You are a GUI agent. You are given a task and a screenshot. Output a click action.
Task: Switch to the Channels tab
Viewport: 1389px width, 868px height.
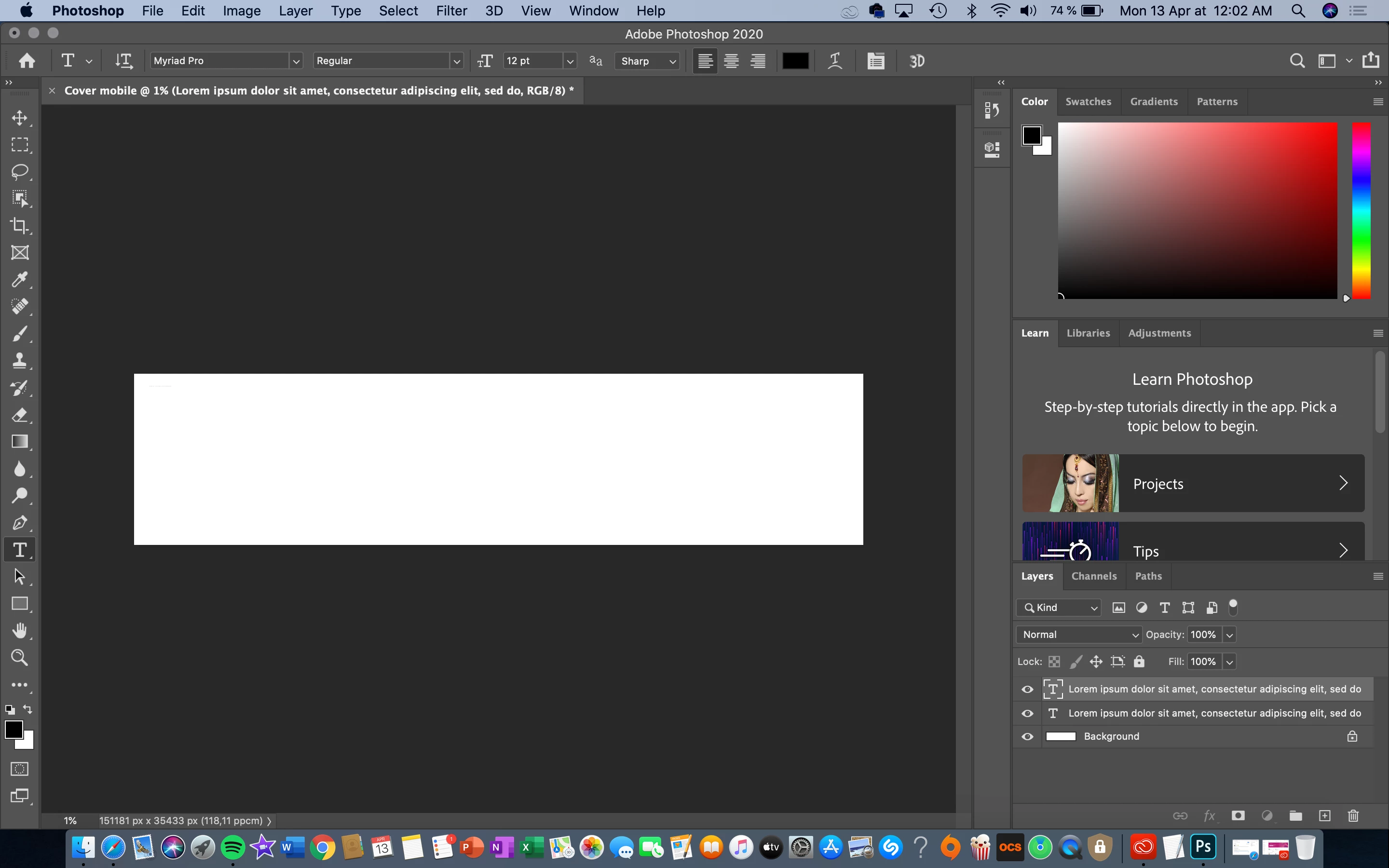(x=1093, y=576)
